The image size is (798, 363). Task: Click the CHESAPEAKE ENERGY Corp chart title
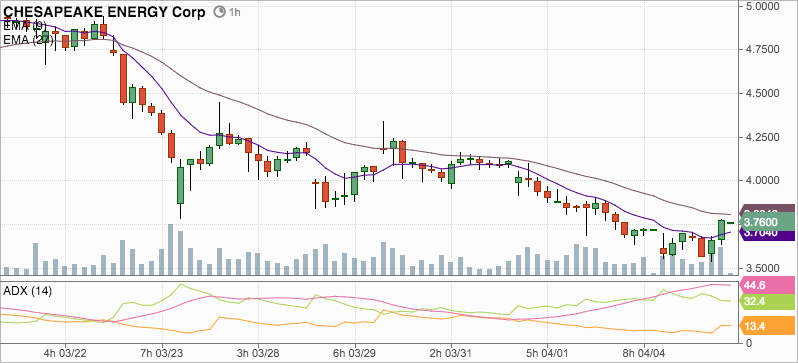tap(105, 12)
